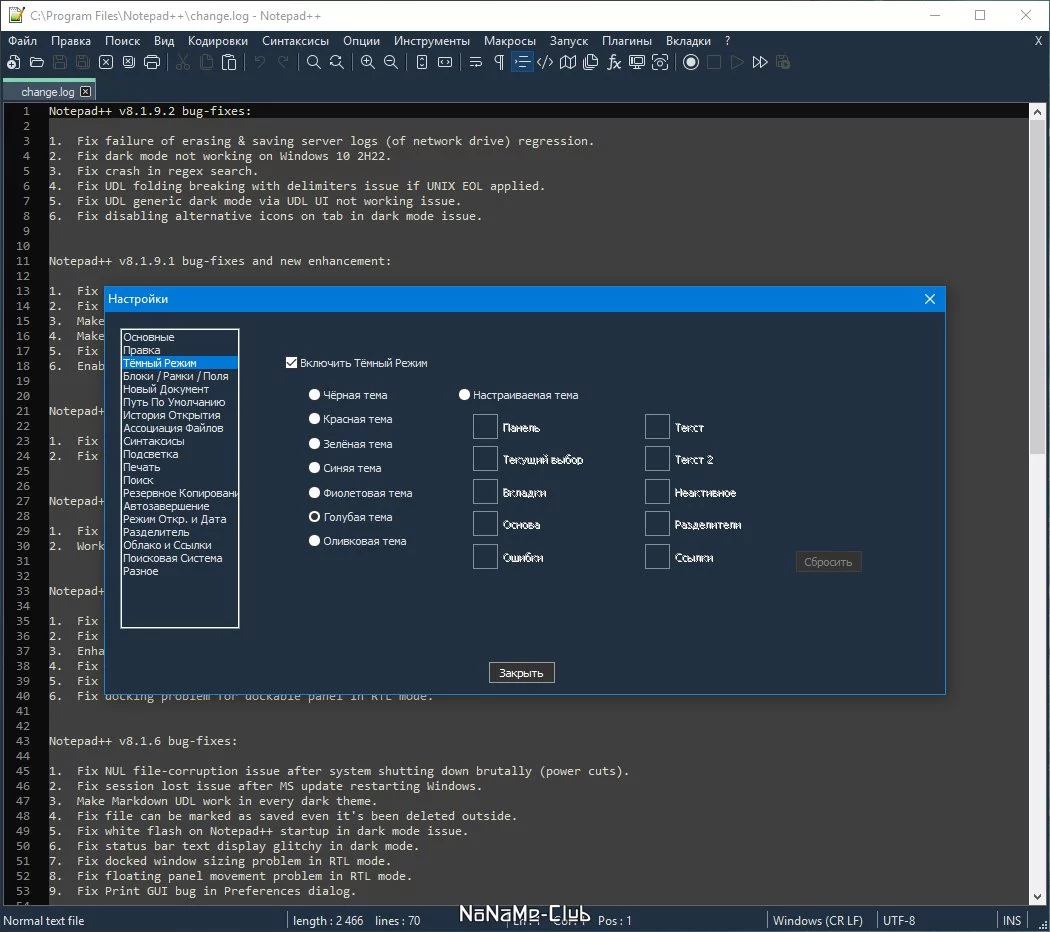Create a new file via toolbar icon
Screen dimensions: 1050x932
[13, 62]
